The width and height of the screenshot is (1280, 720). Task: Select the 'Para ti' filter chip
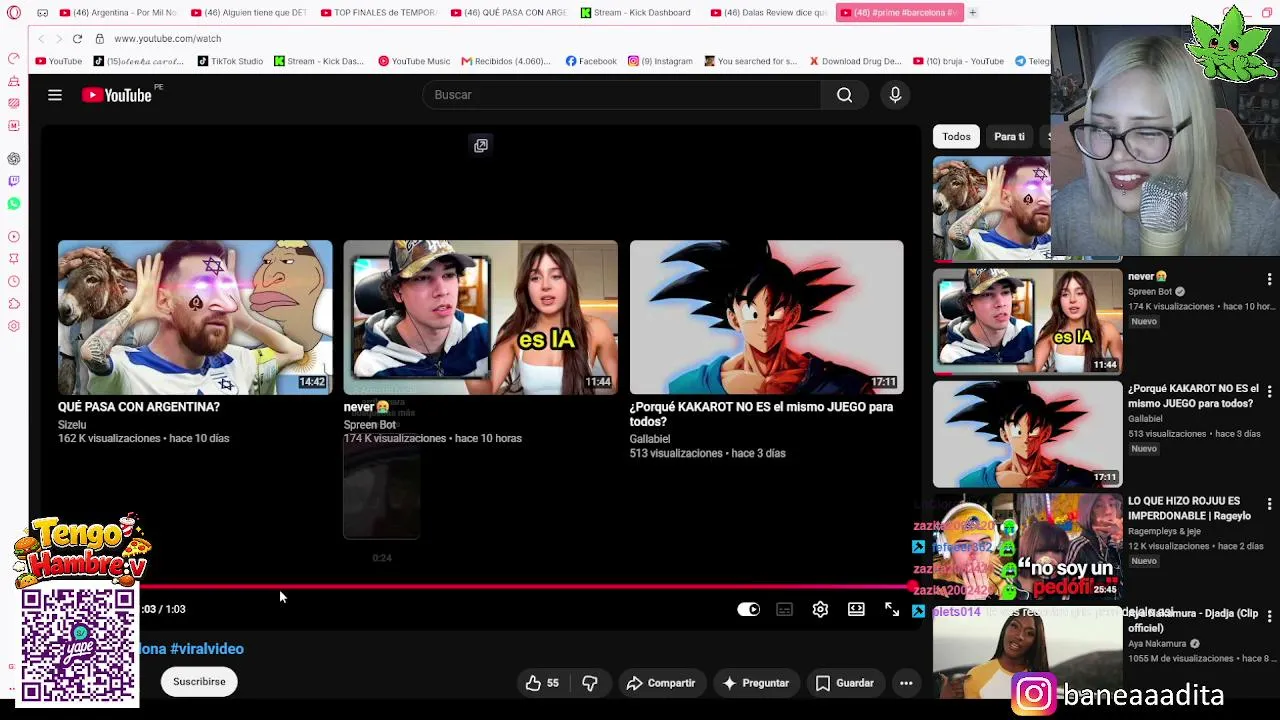(x=1009, y=136)
